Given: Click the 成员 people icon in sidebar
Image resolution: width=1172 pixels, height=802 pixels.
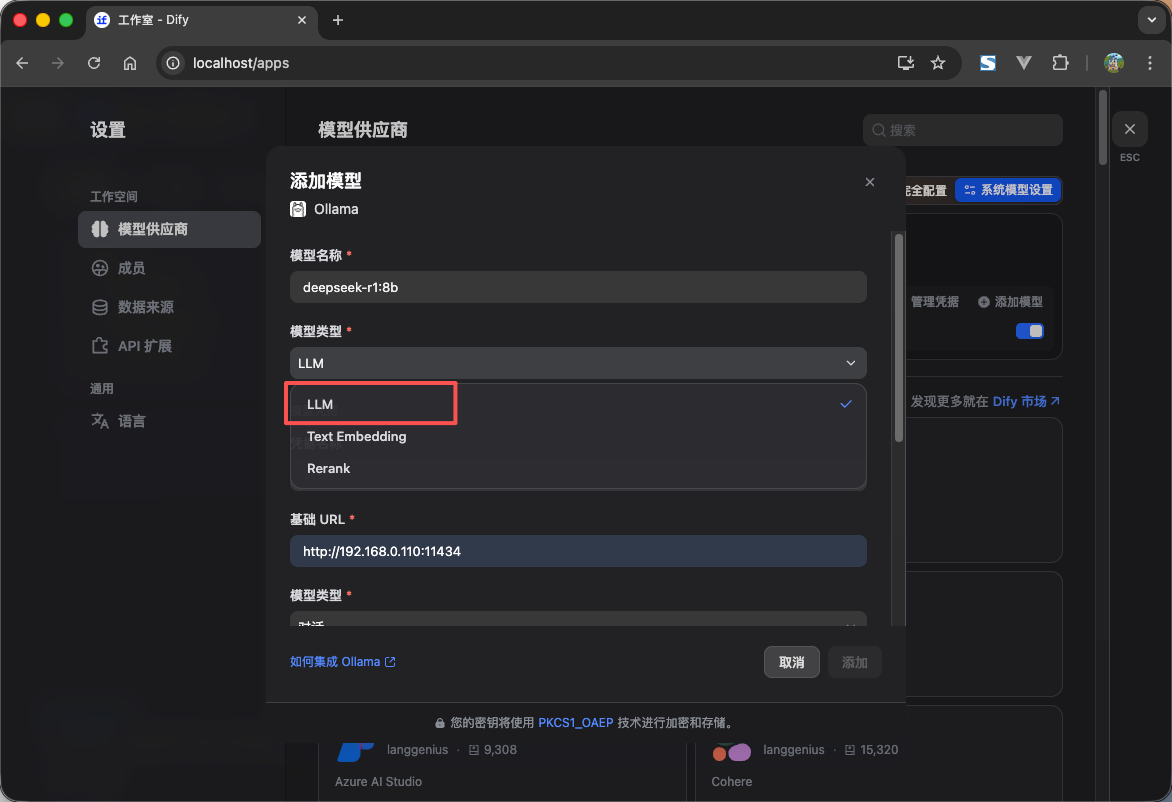Looking at the screenshot, I should 100,268.
